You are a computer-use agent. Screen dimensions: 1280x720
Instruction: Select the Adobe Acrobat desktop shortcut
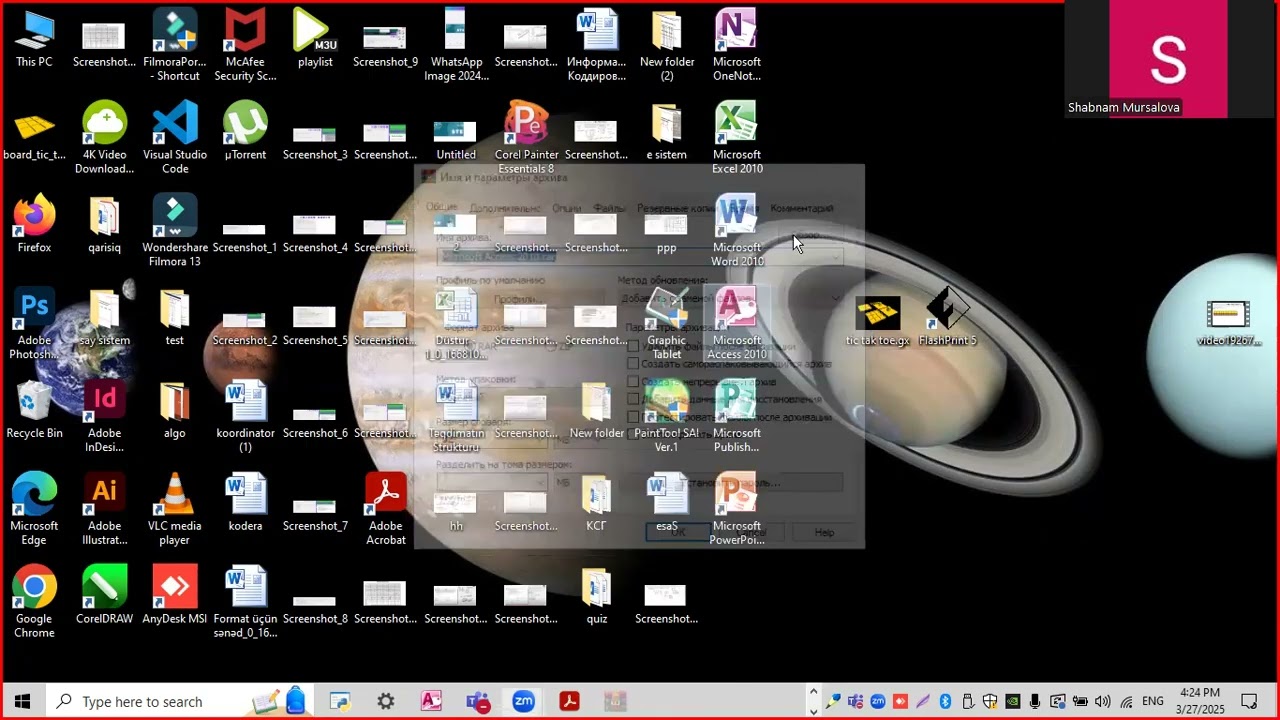tap(386, 510)
